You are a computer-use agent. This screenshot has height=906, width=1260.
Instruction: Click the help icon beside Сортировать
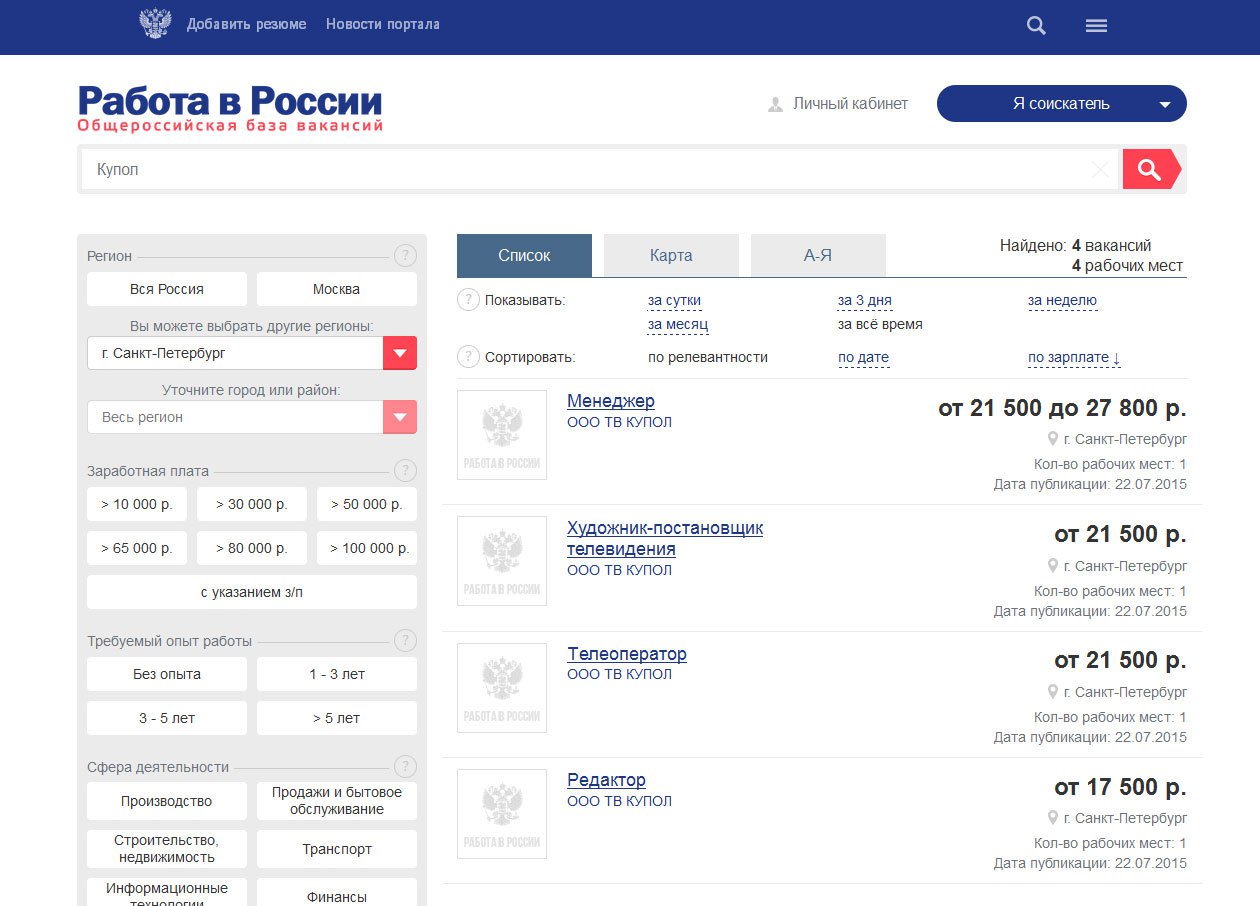[x=468, y=357]
